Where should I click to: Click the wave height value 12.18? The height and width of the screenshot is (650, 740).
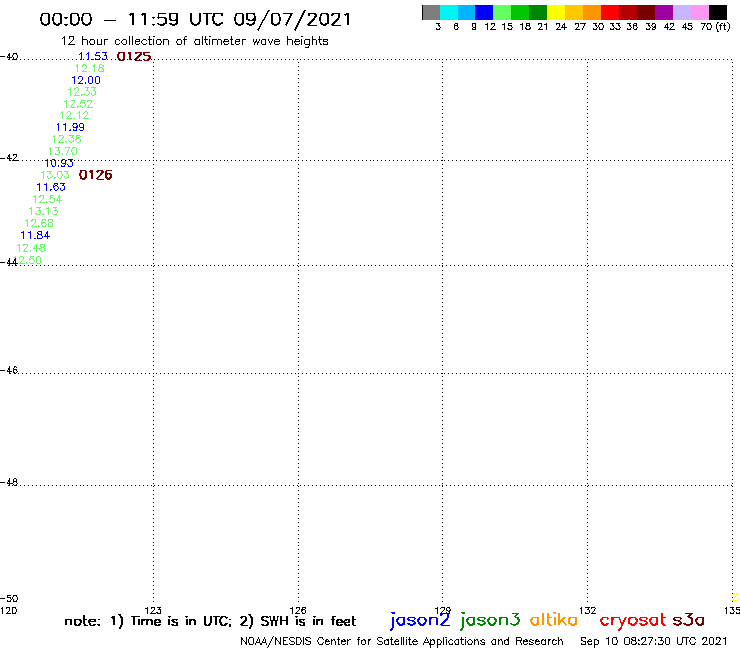coord(90,68)
